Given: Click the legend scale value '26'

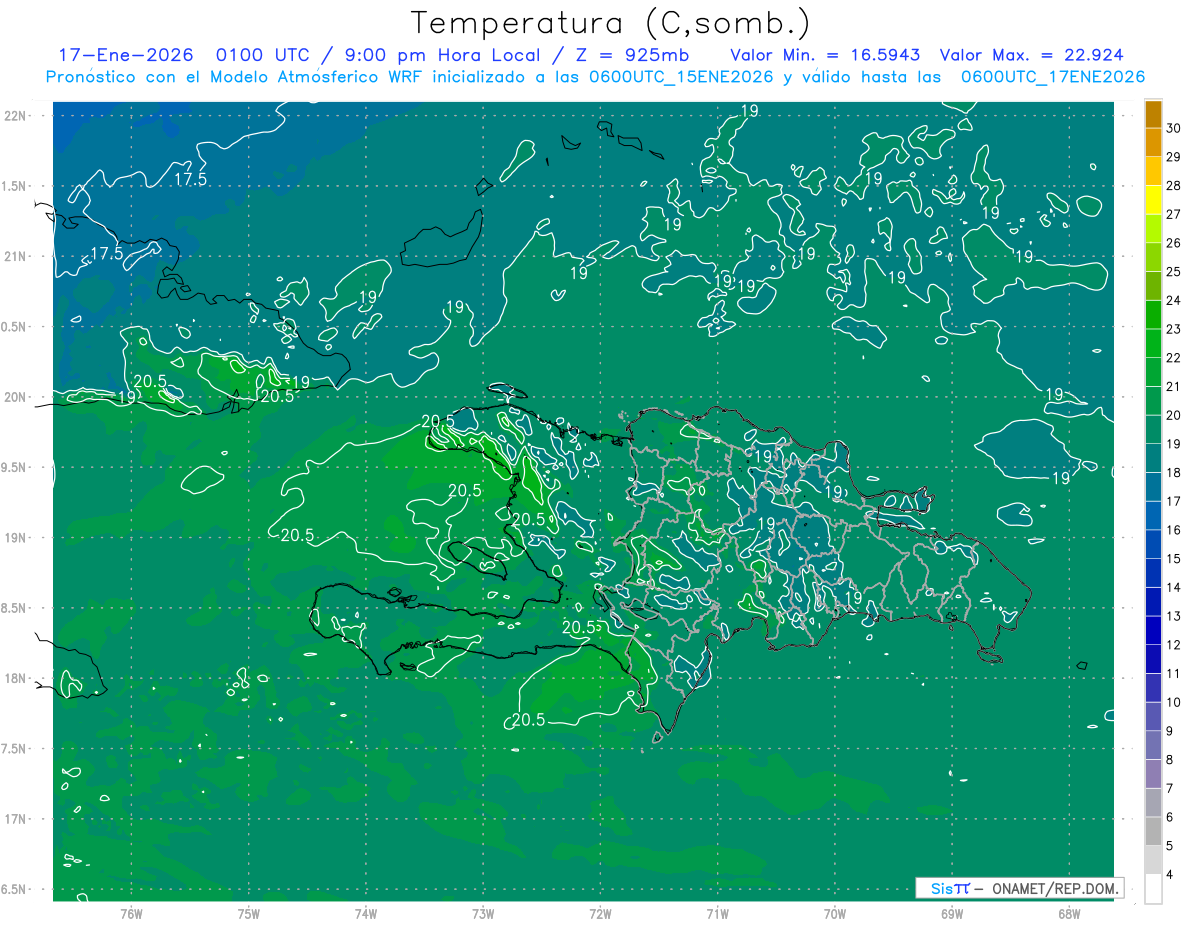Looking at the screenshot, I should [x=1174, y=243].
